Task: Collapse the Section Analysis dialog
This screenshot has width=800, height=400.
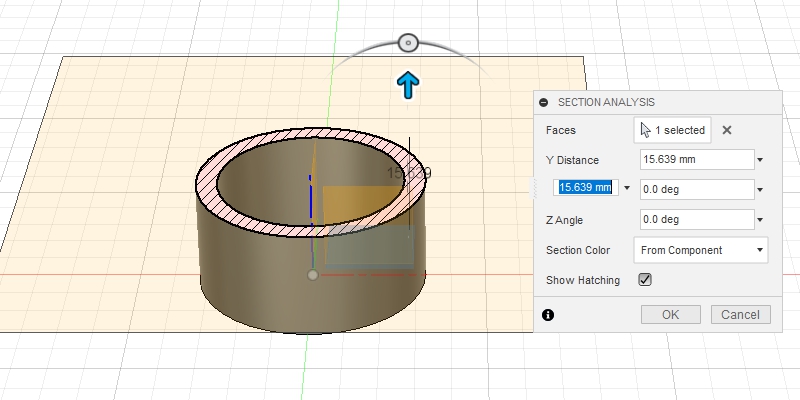Action: click(544, 102)
